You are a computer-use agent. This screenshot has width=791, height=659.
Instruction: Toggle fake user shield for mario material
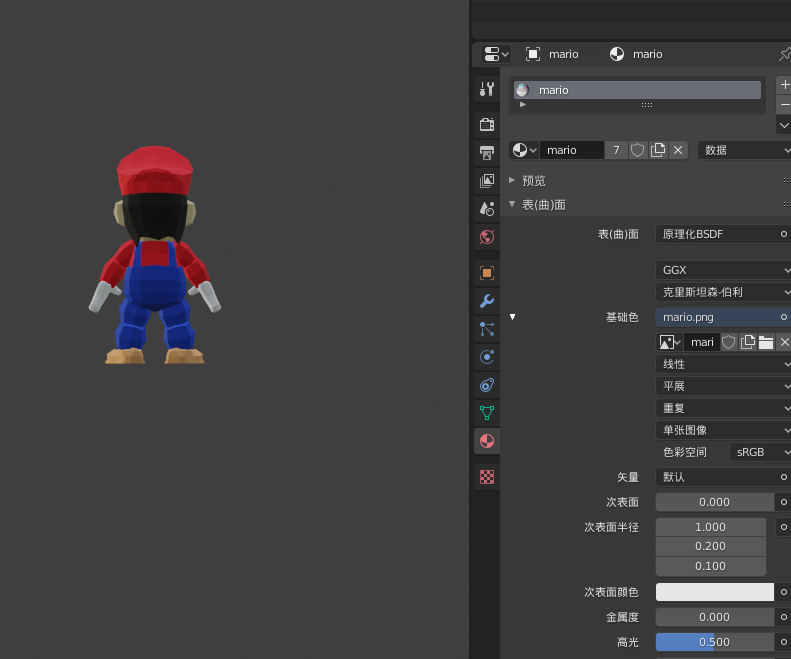637,150
